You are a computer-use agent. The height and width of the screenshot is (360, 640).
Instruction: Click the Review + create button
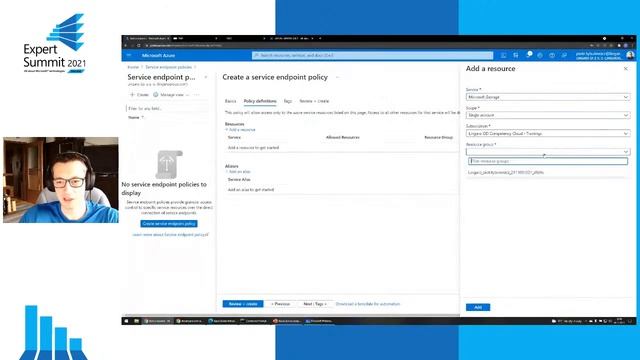(x=243, y=304)
